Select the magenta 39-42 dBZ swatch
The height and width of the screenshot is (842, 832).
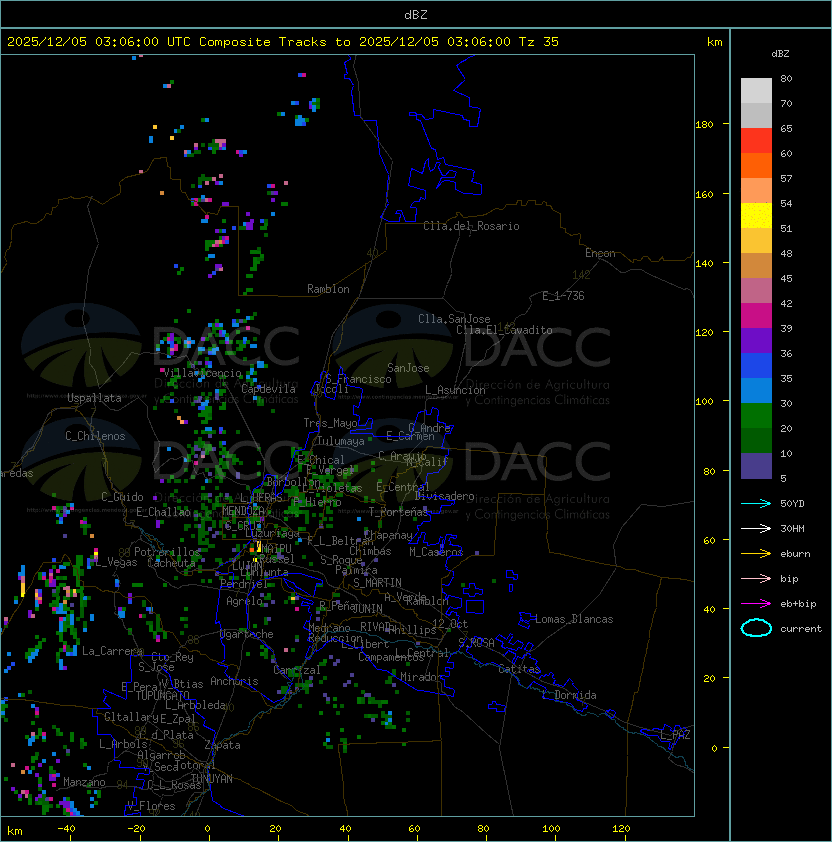756,316
